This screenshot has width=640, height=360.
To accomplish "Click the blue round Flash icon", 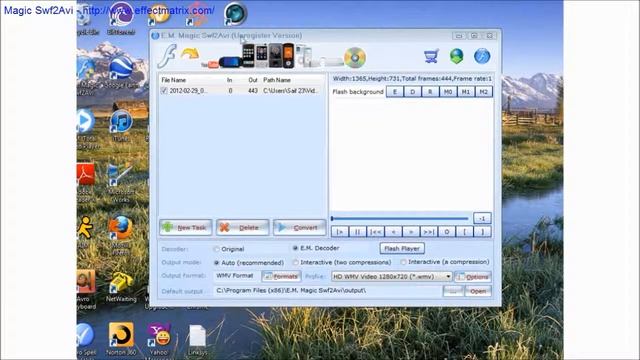I will click(482, 56).
